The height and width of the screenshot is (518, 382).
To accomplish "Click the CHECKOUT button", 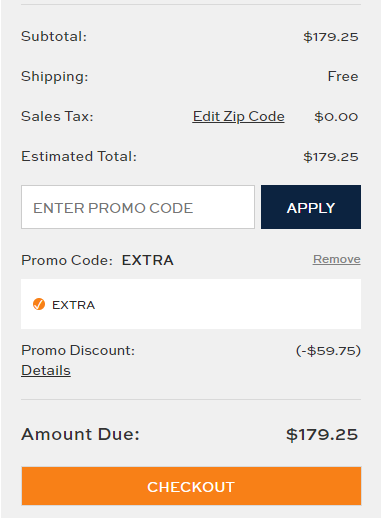I will point(191,486).
